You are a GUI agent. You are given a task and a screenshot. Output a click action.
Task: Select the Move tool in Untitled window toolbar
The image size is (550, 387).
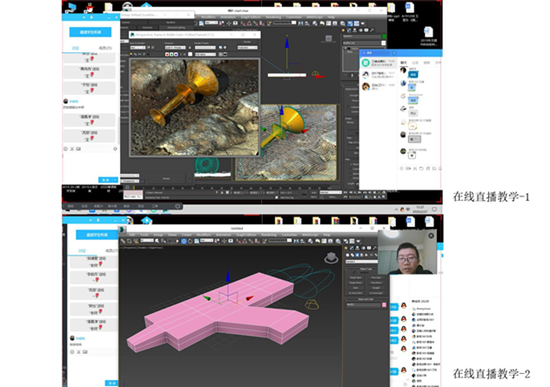coord(184,241)
